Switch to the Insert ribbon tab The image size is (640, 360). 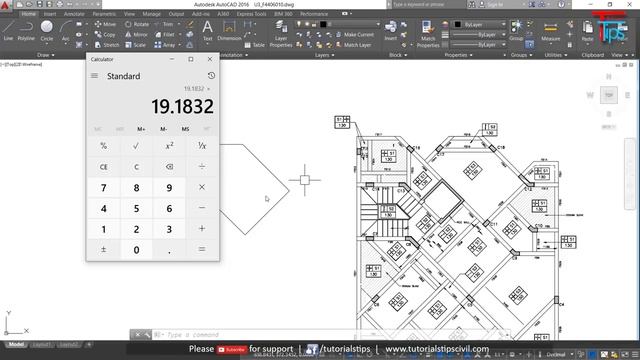pyautogui.click(x=50, y=14)
